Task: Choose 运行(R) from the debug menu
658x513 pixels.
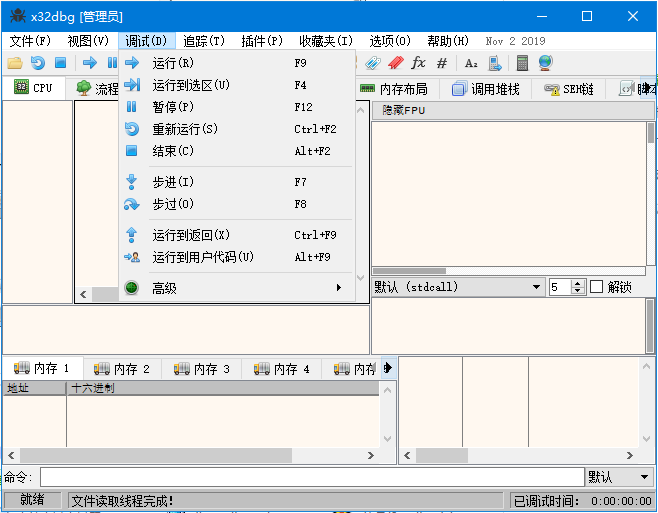Action: tap(237, 63)
